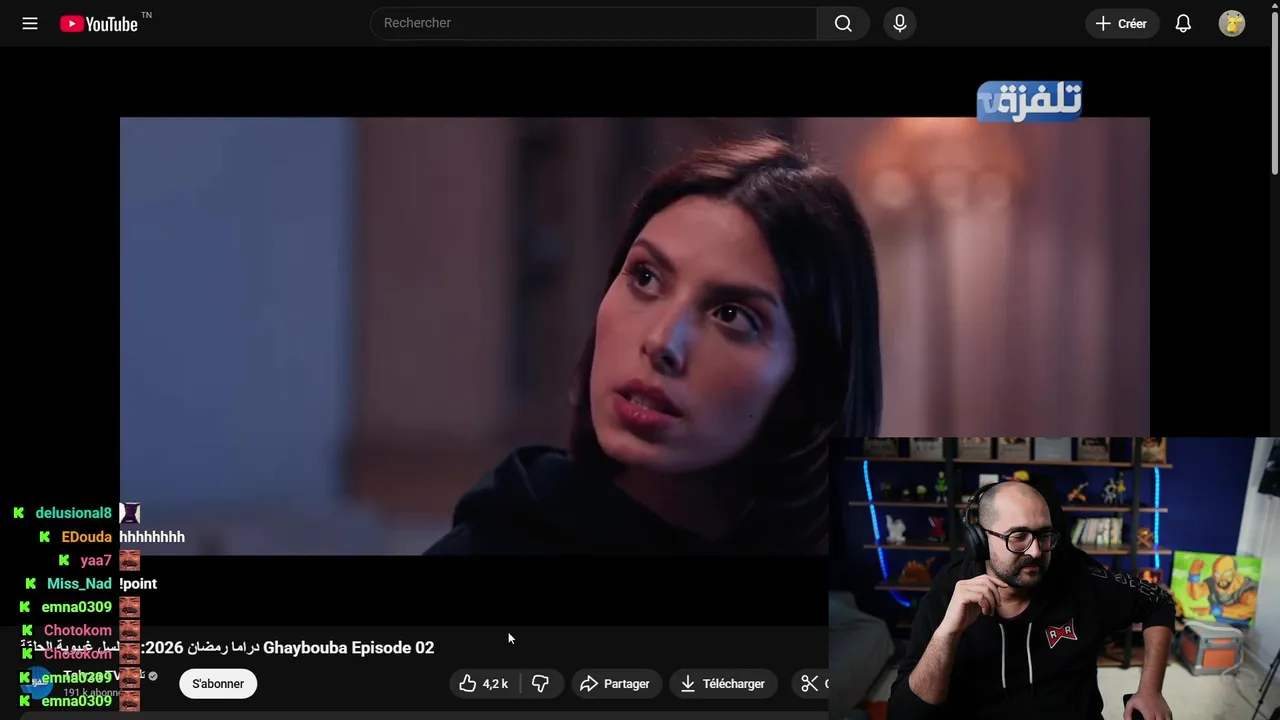The width and height of the screenshot is (1280, 720).
Task: Subscribe with the S'abonner button
Action: pos(218,684)
